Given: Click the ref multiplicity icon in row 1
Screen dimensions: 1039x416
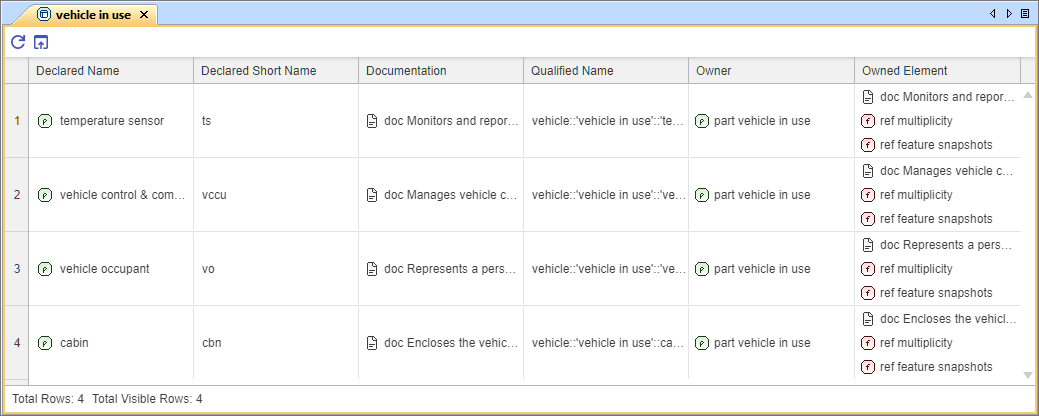Looking at the screenshot, I should tap(868, 121).
